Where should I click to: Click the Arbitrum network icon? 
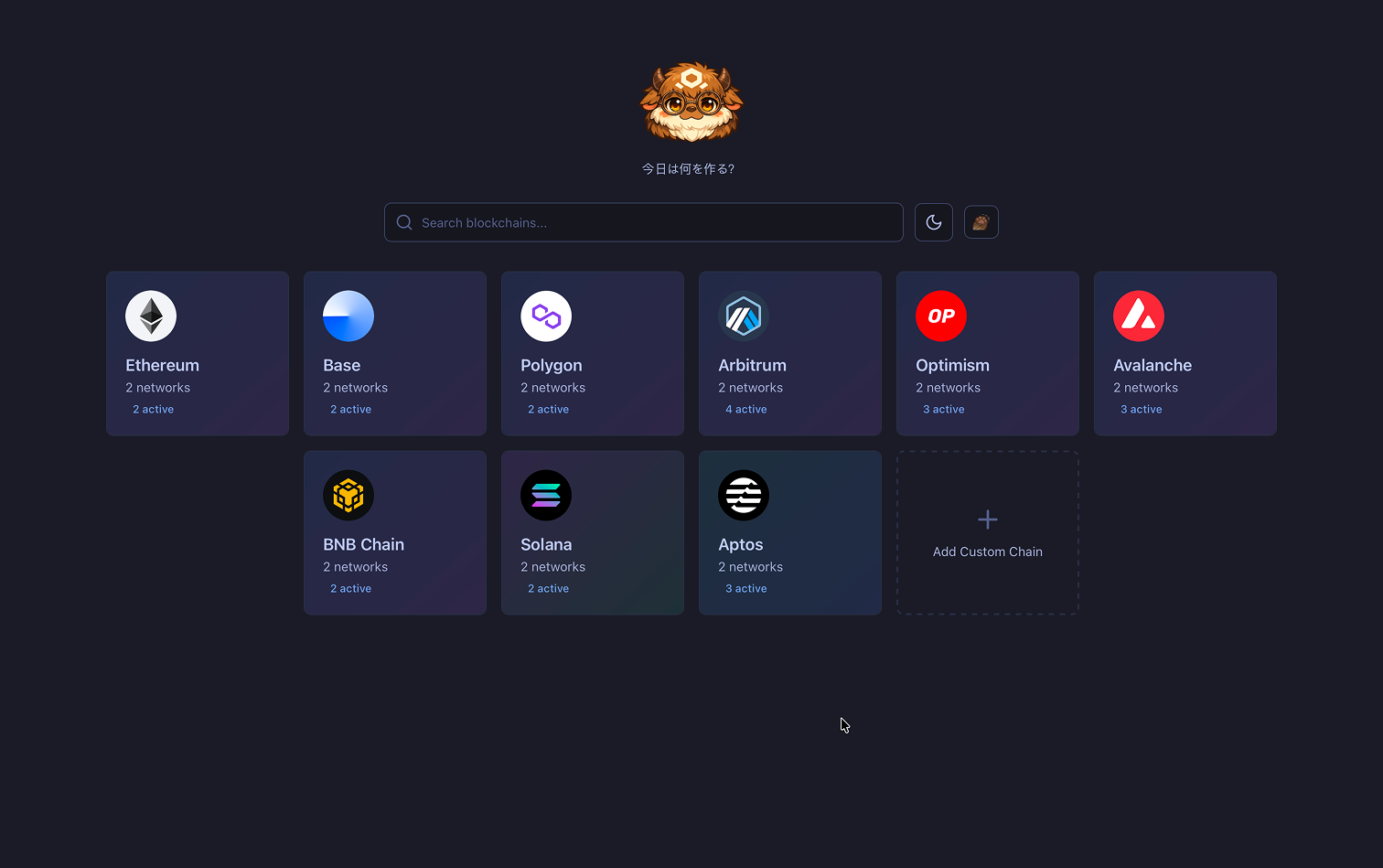point(743,316)
